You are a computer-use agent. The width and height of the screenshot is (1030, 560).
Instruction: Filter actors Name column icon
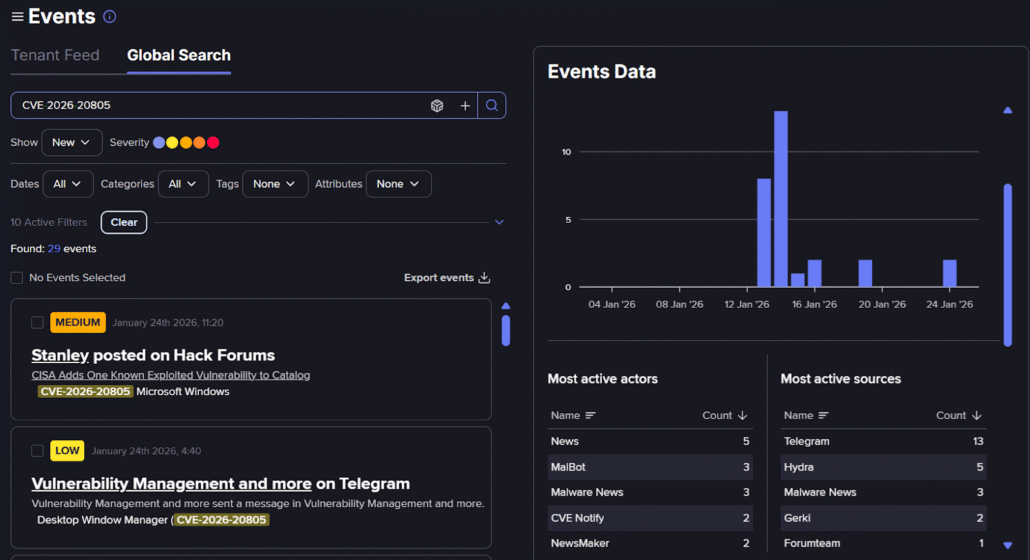590,415
